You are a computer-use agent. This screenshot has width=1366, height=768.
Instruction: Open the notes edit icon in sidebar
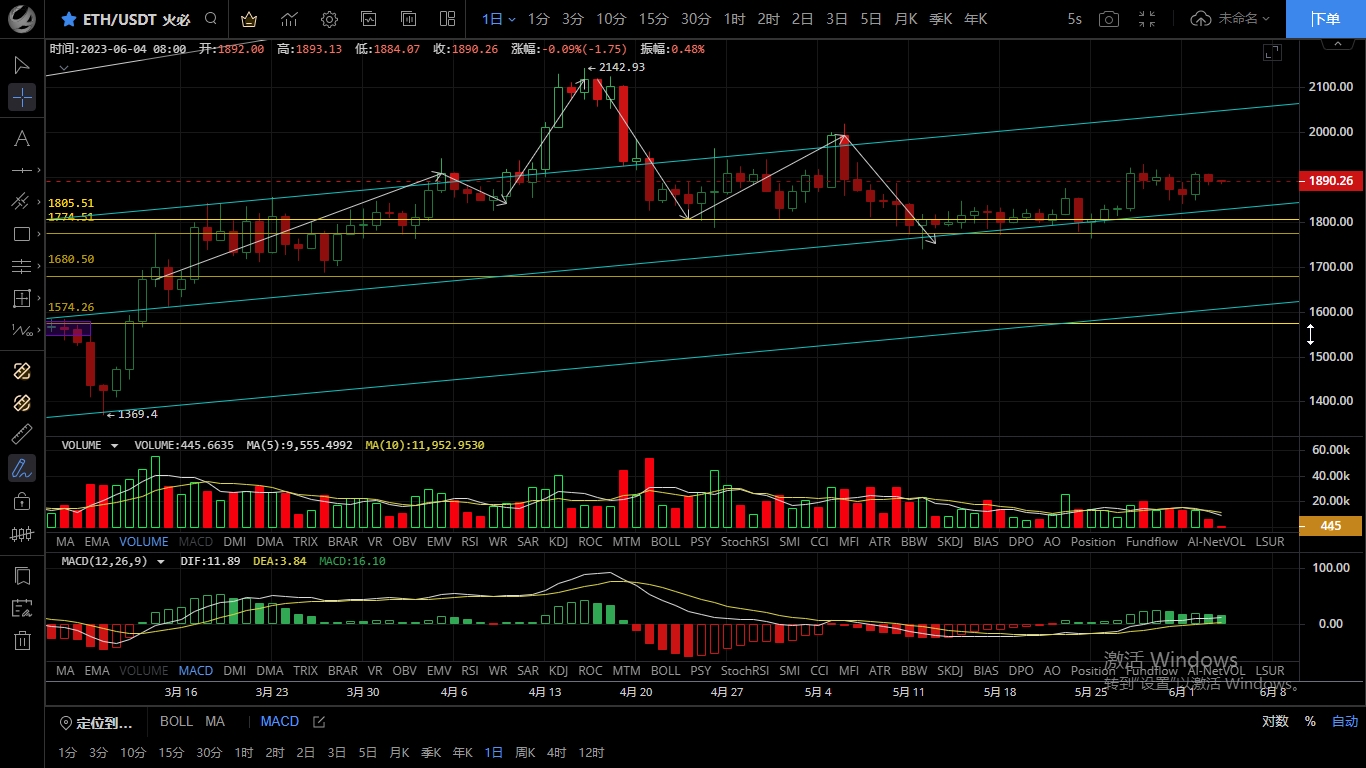click(x=22, y=608)
